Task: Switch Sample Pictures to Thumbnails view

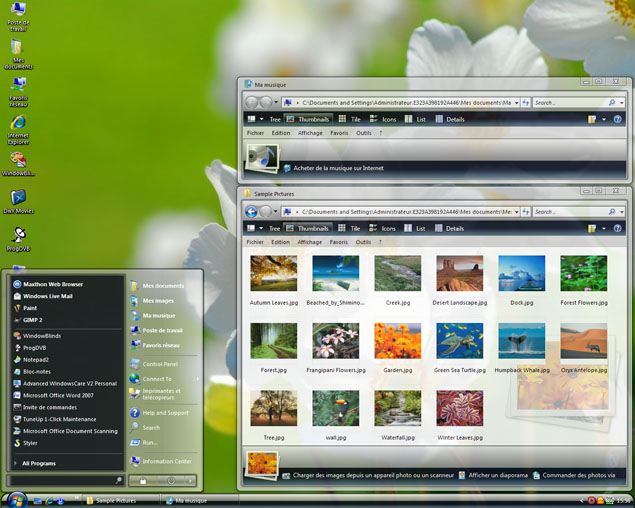Action: (307, 228)
